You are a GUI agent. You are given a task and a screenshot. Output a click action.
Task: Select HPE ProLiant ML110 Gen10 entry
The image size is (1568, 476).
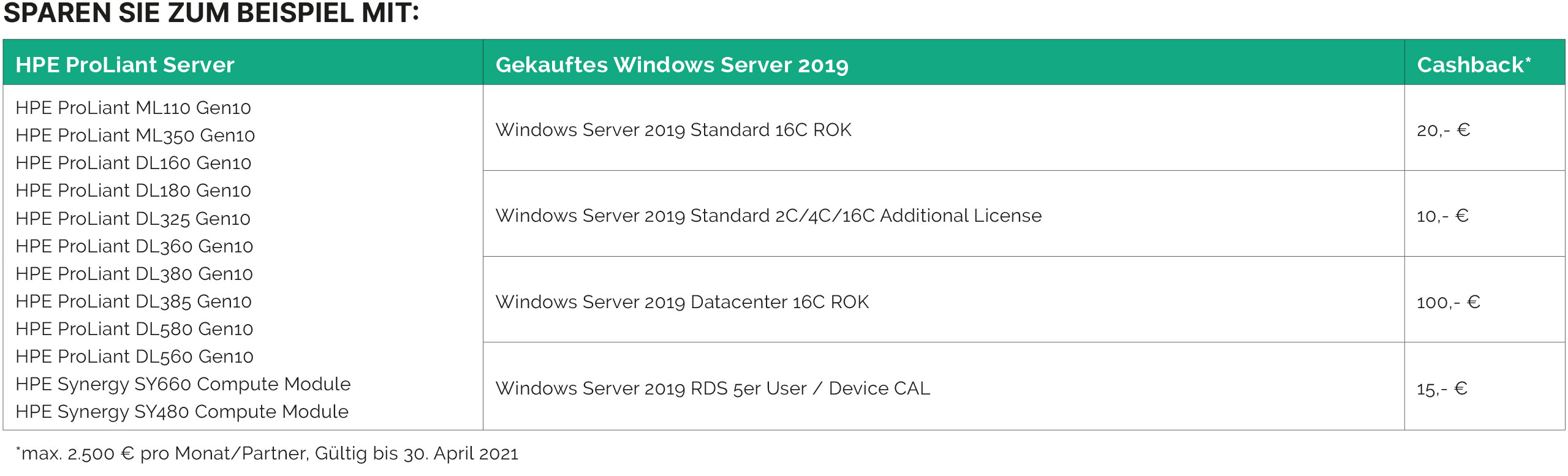coord(134,108)
